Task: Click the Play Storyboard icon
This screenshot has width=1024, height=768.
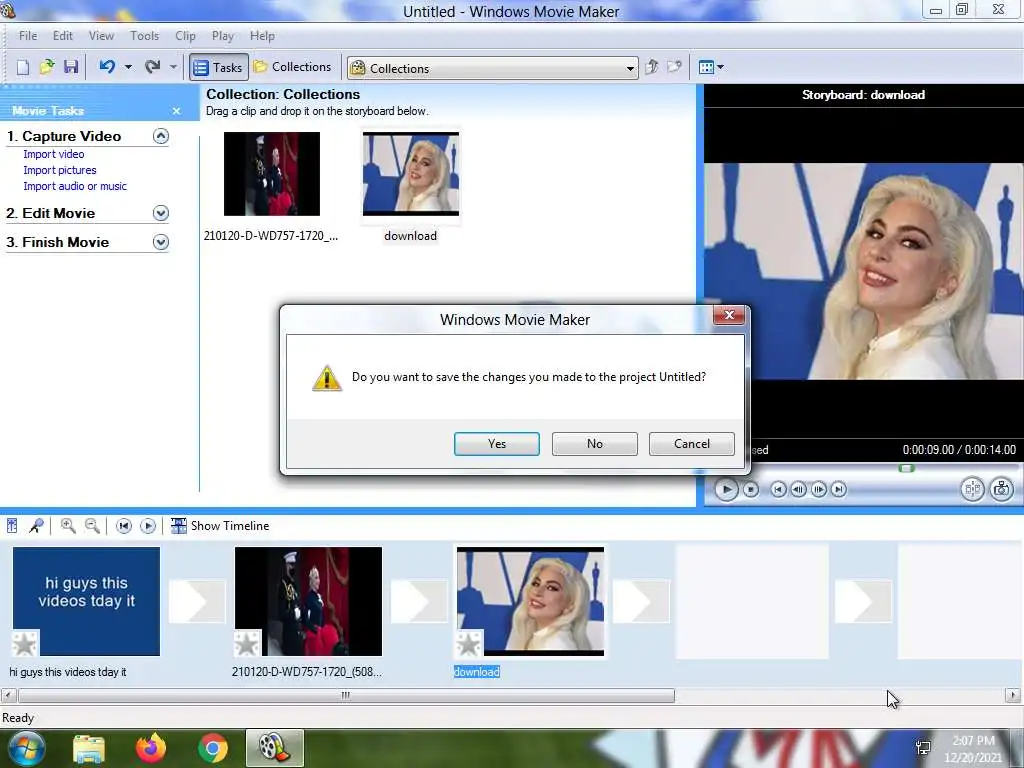Action: coord(148,526)
